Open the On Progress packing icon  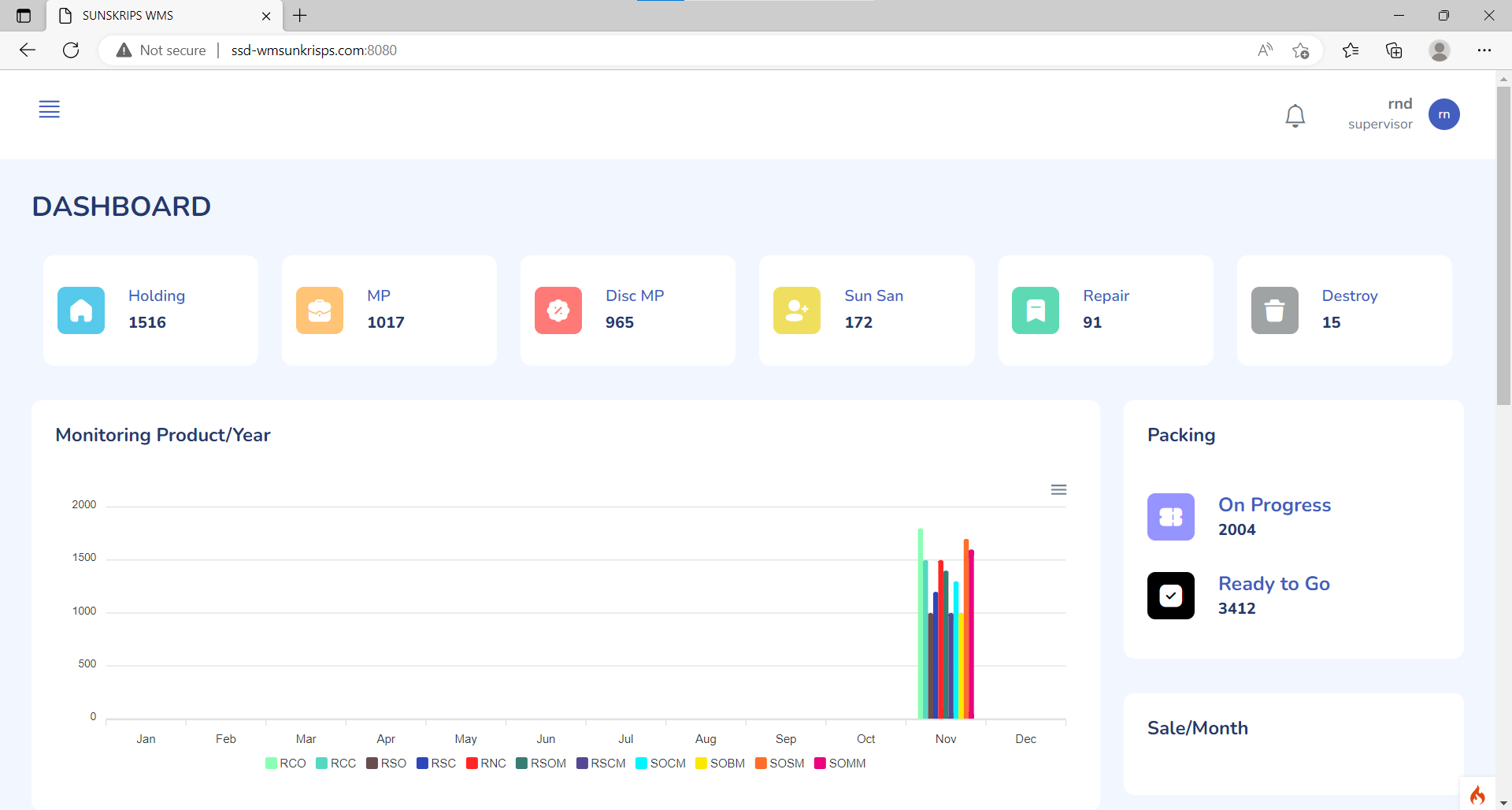pos(1171,517)
